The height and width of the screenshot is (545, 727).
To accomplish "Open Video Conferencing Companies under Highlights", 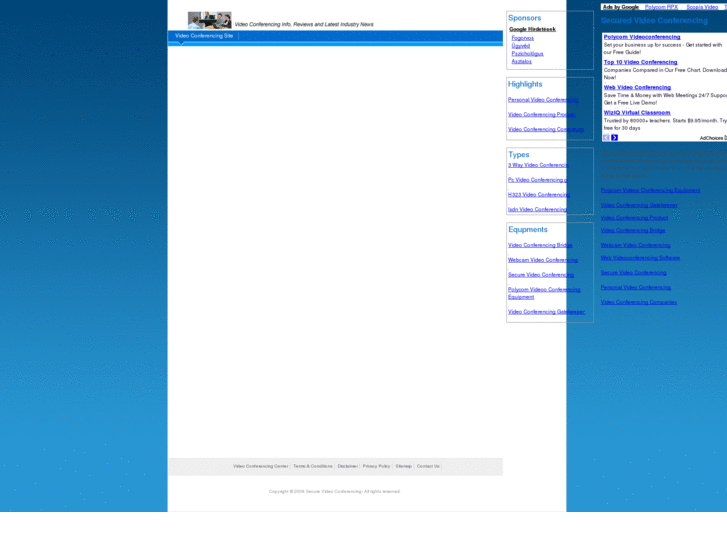I will [546, 129].
